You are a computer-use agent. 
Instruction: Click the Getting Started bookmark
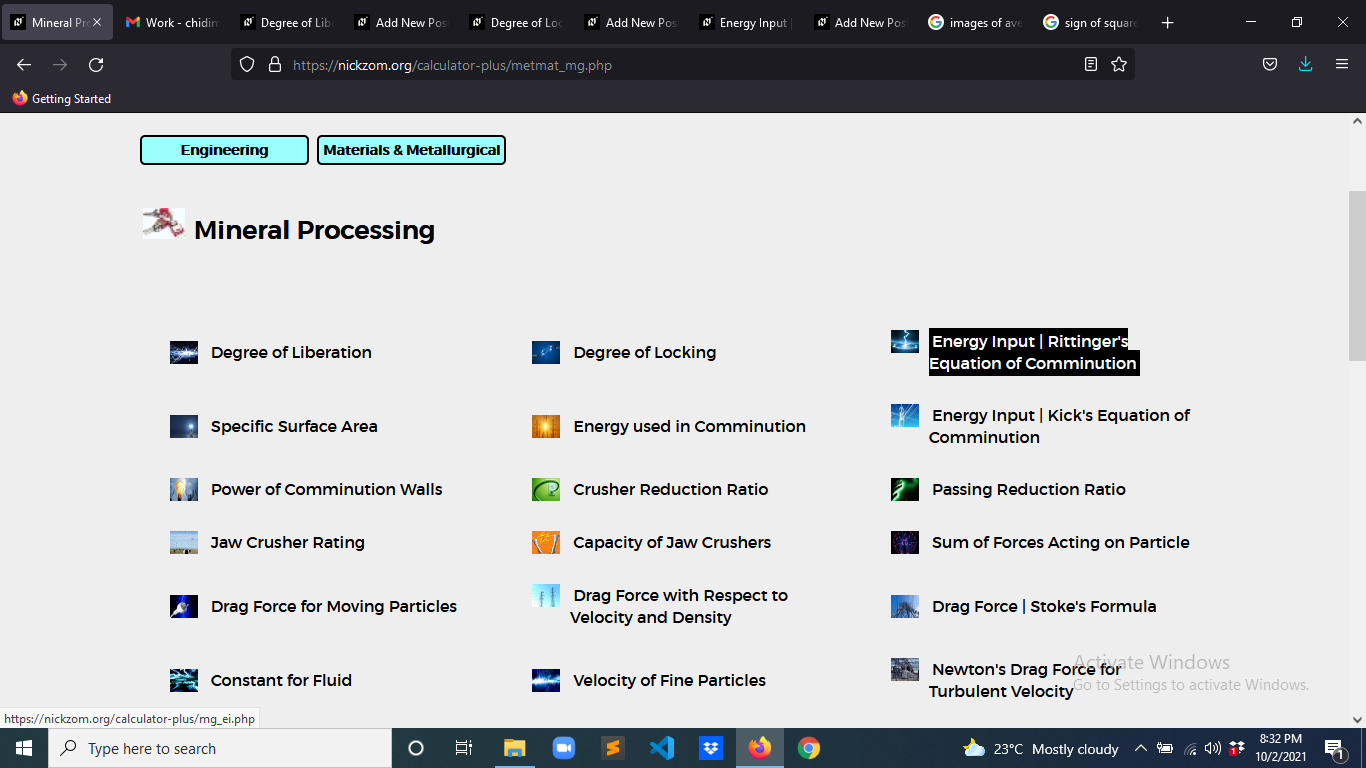(x=62, y=99)
